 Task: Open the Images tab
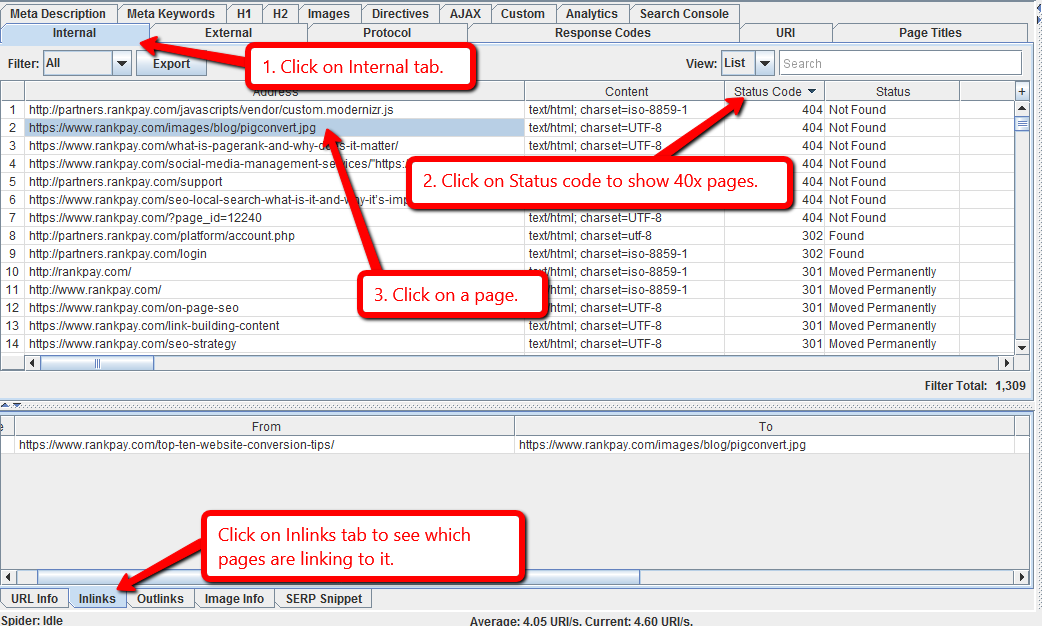point(328,13)
